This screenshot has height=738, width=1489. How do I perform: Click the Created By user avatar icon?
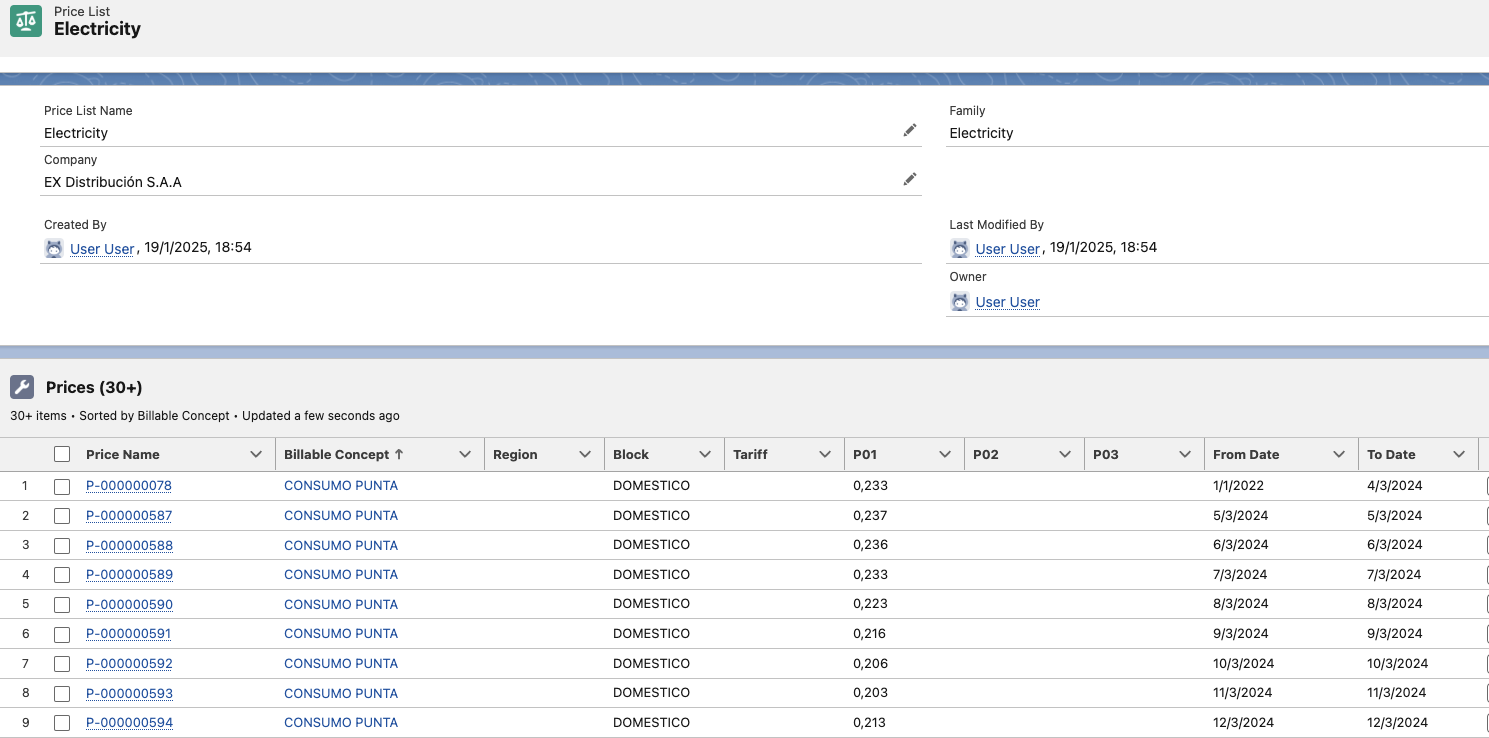54,248
